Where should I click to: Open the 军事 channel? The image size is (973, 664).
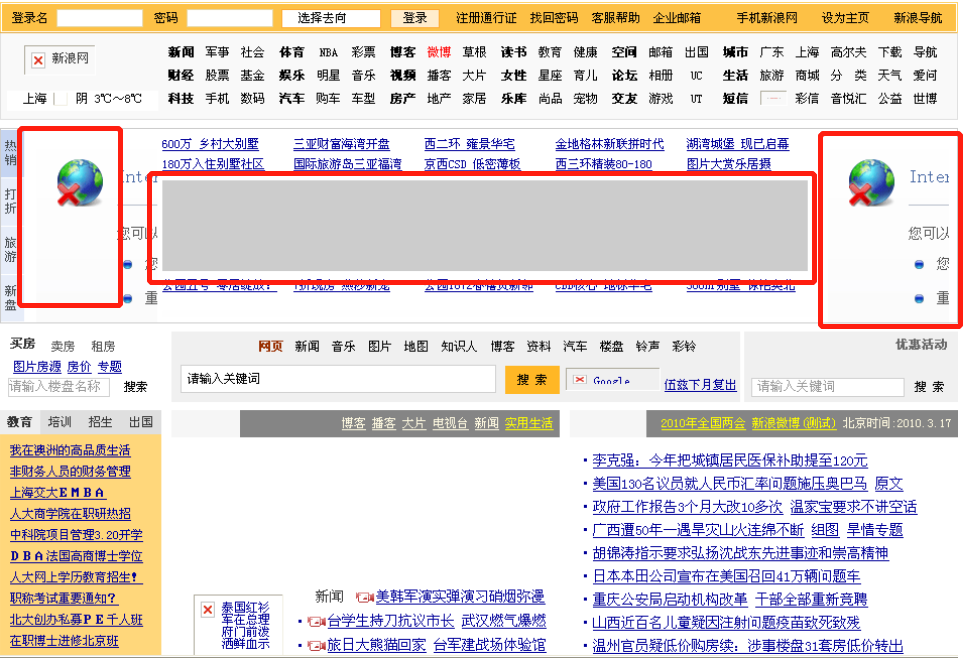[x=217, y=52]
